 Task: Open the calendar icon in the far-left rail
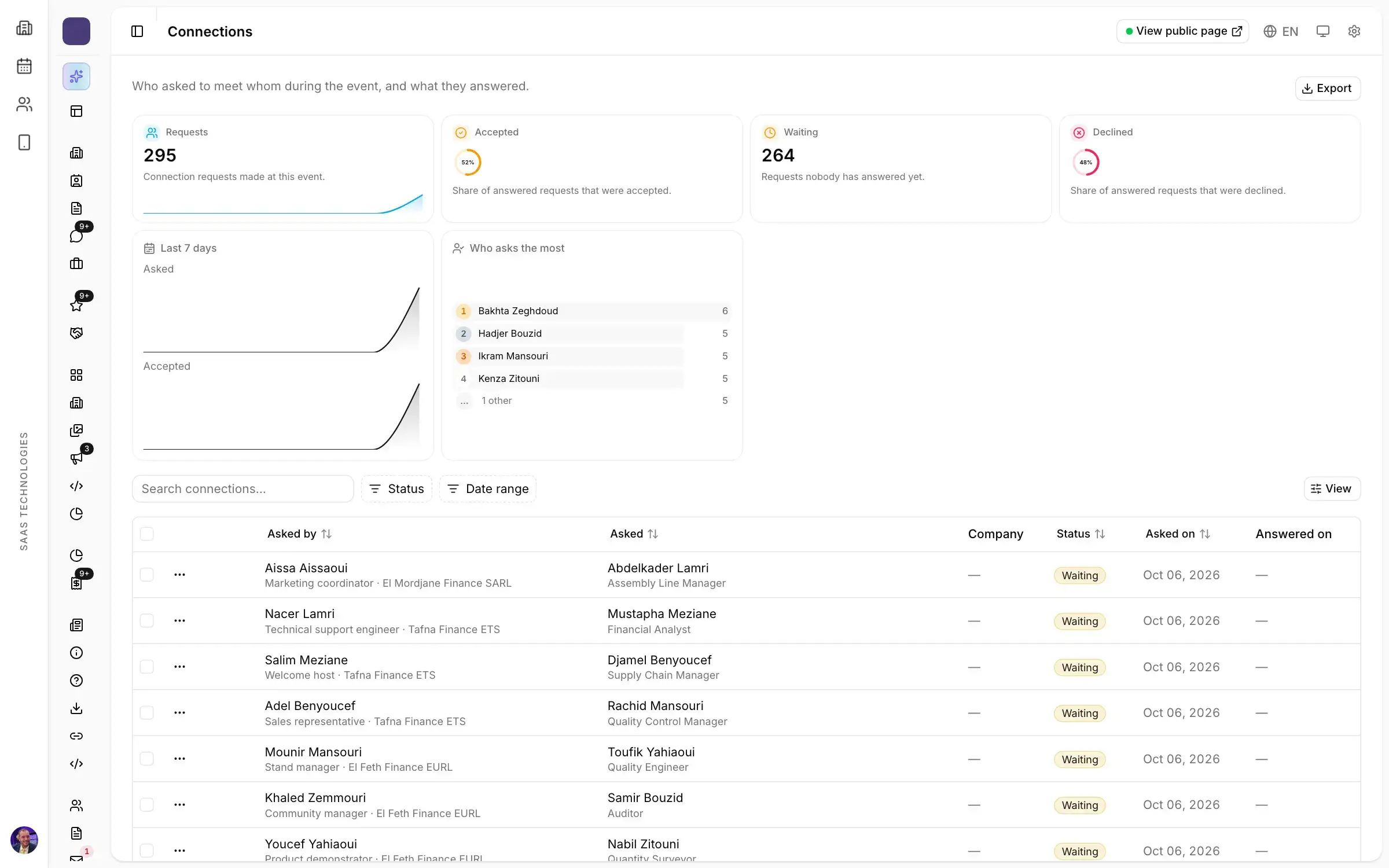point(24,66)
